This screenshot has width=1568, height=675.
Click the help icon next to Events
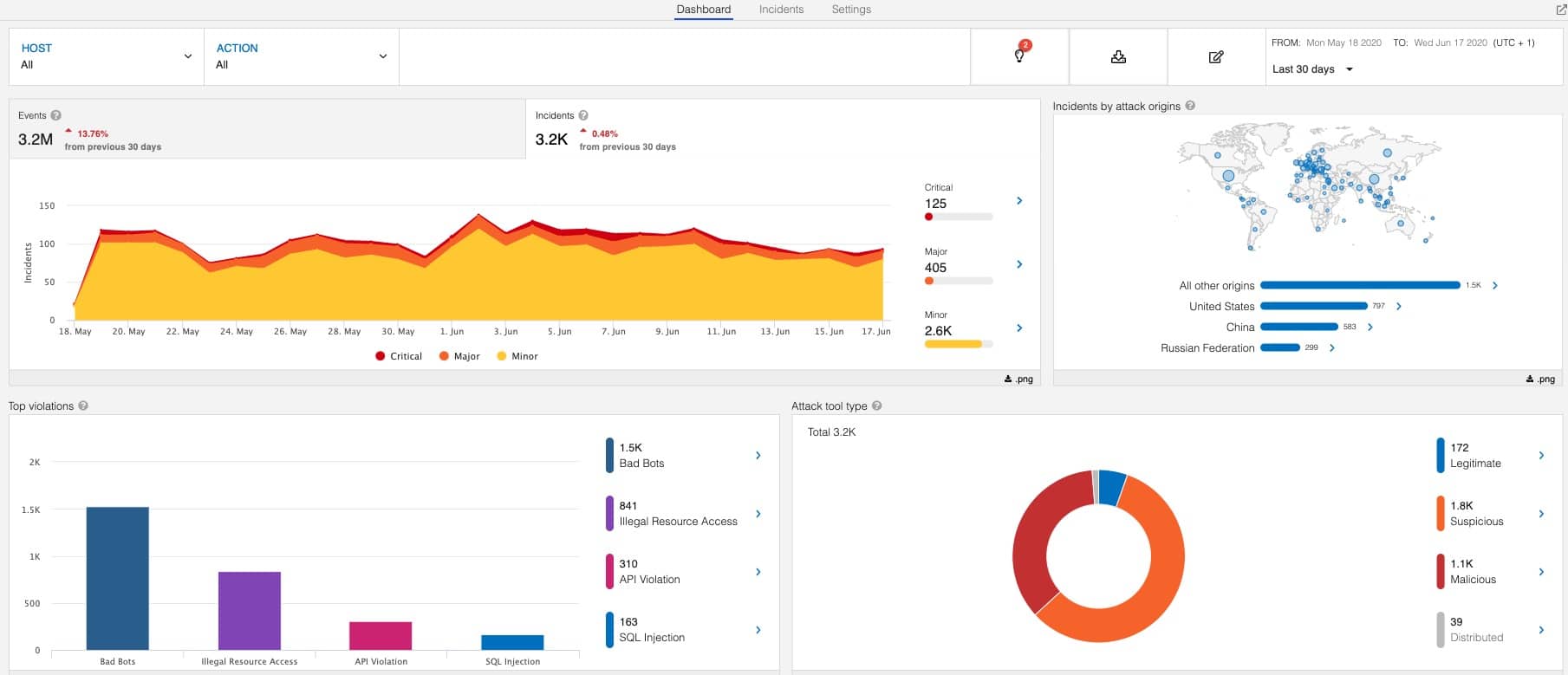pos(56,115)
